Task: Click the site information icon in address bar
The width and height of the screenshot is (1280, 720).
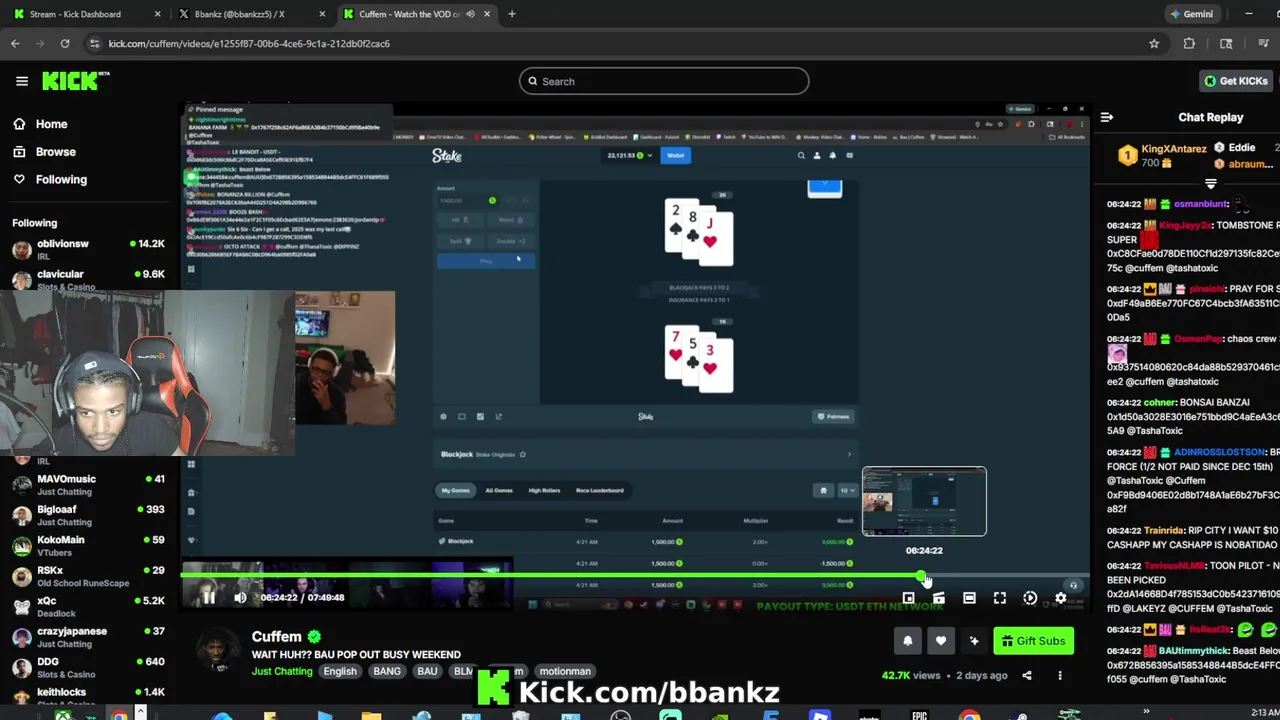Action: (x=94, y=43)
